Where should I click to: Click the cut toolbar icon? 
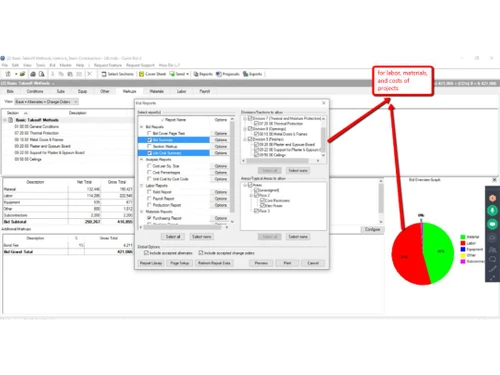coord(52,74)
